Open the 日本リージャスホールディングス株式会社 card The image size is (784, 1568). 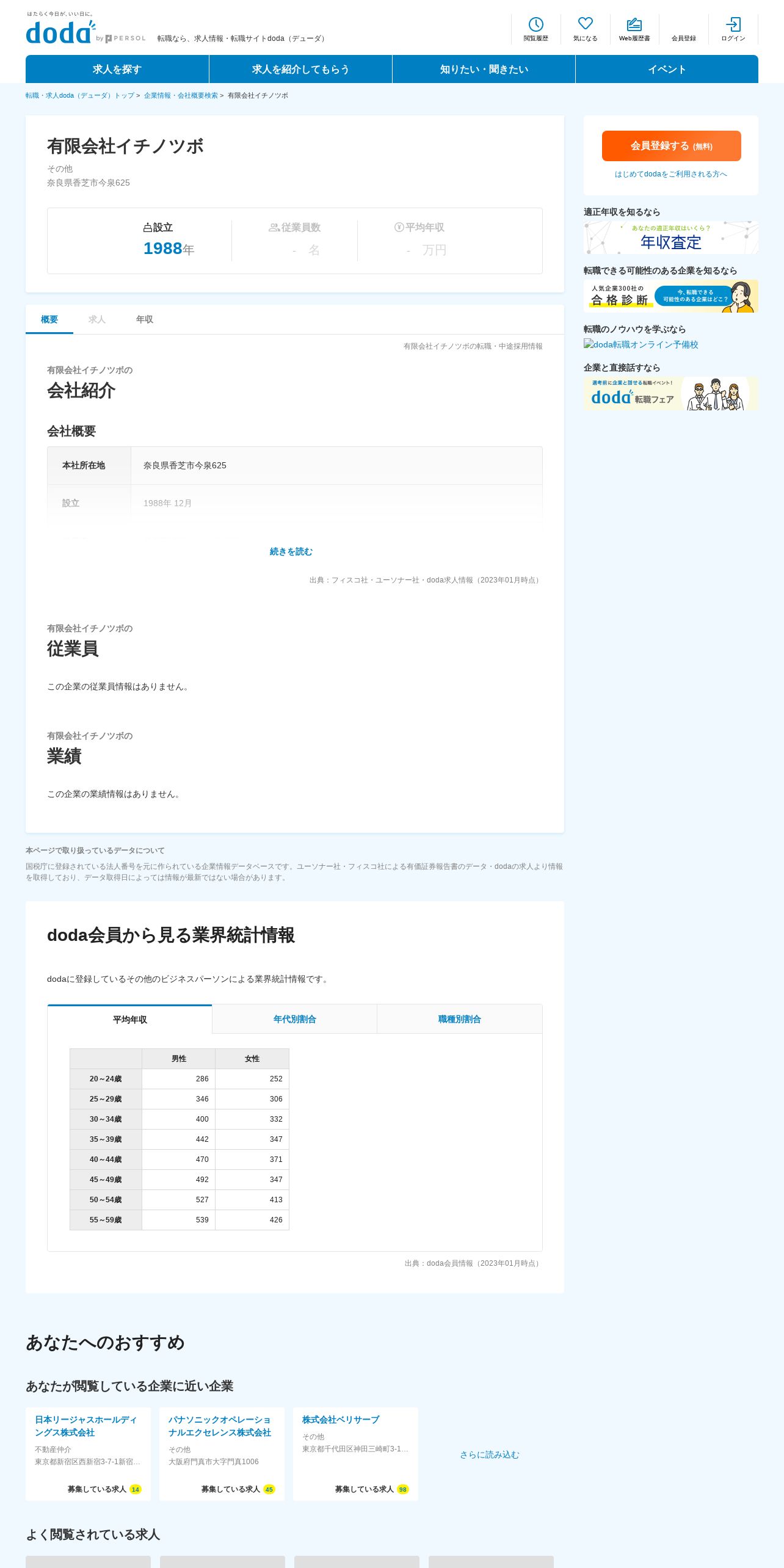click(88, 1454)
